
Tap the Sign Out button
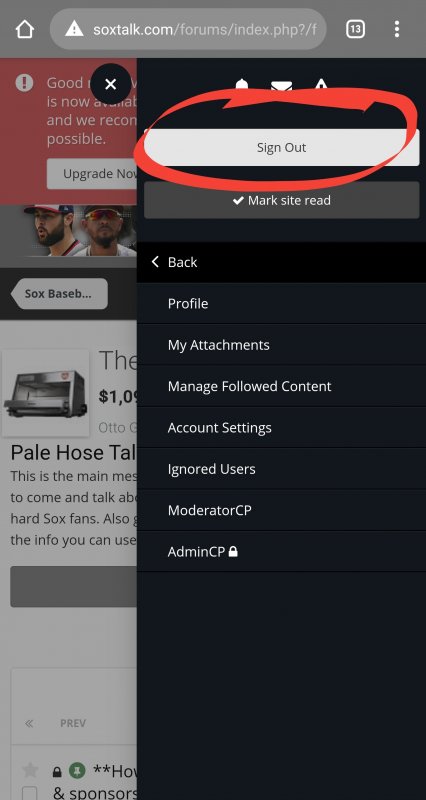(282, 147)
